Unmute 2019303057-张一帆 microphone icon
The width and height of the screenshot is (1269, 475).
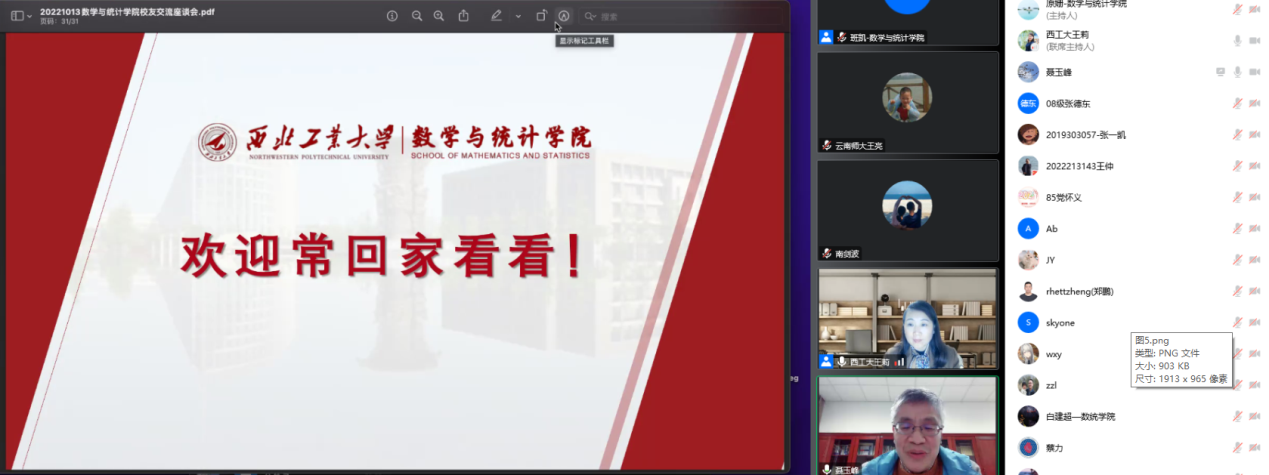coord(1238,134)
